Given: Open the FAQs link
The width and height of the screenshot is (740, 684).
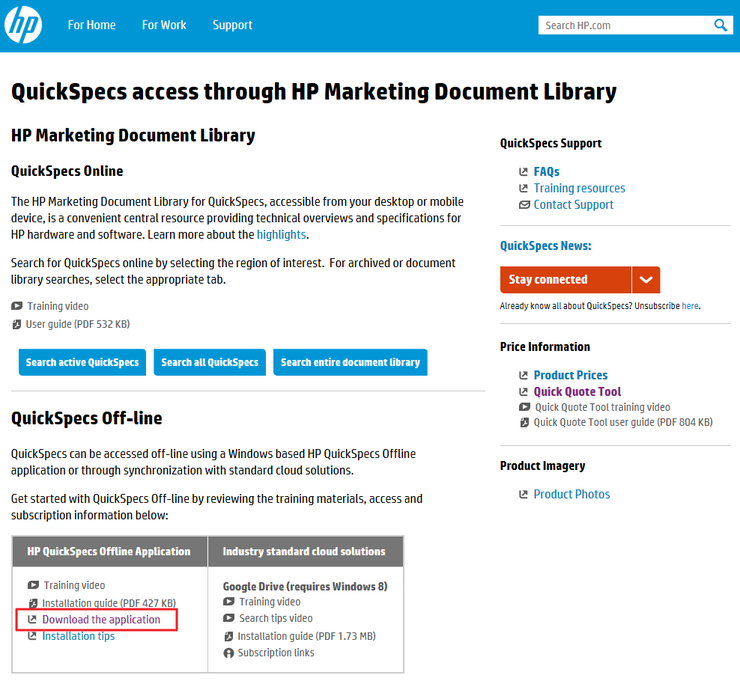Looking at the screenshot, I should [547, 172].
